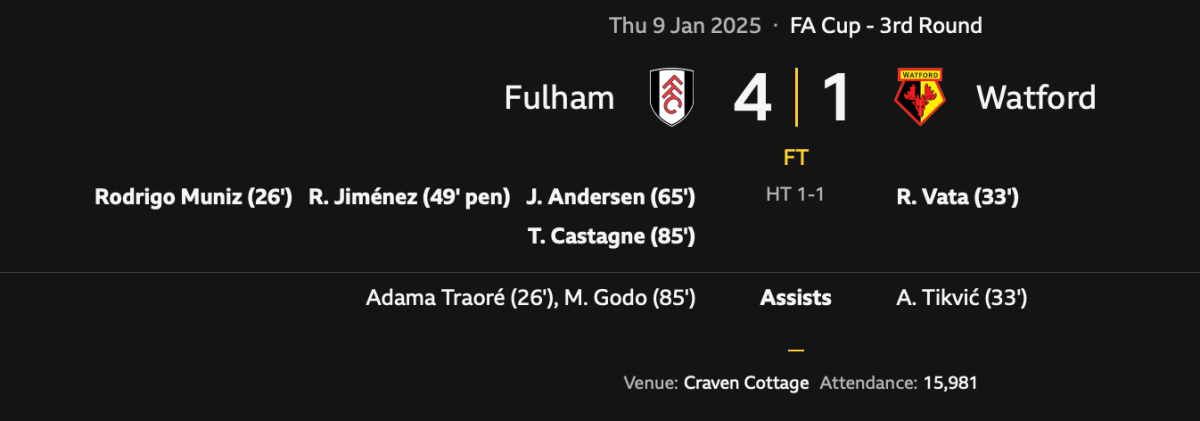Click goalscorer Rodrigo Muniz (26')
Image resolution: width=1200 pixels, height=421 pixels.
click(x=193, y=198)
